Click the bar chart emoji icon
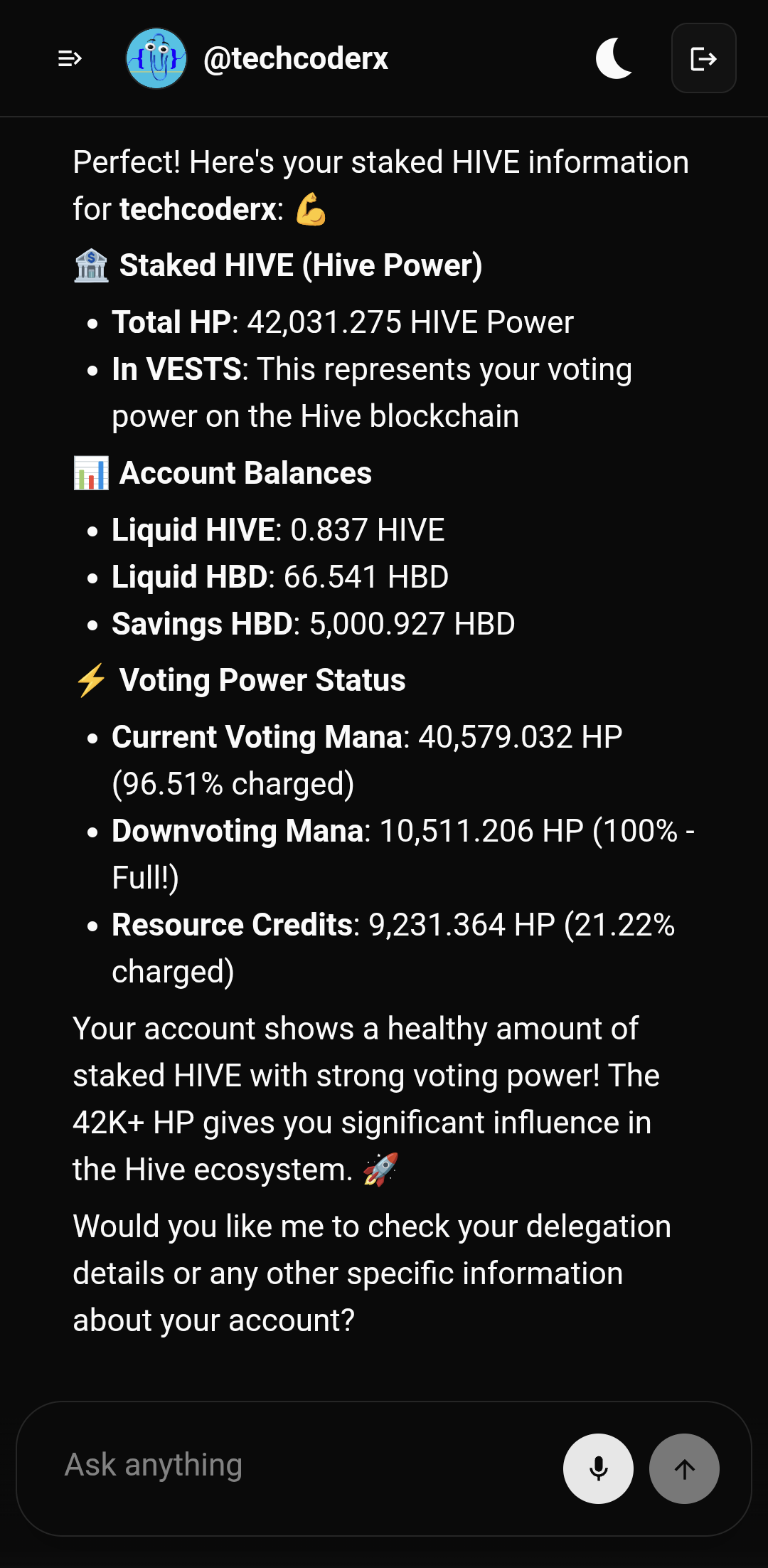The width and height of the screenshot is (768, 1568). [x=92, y=473]
